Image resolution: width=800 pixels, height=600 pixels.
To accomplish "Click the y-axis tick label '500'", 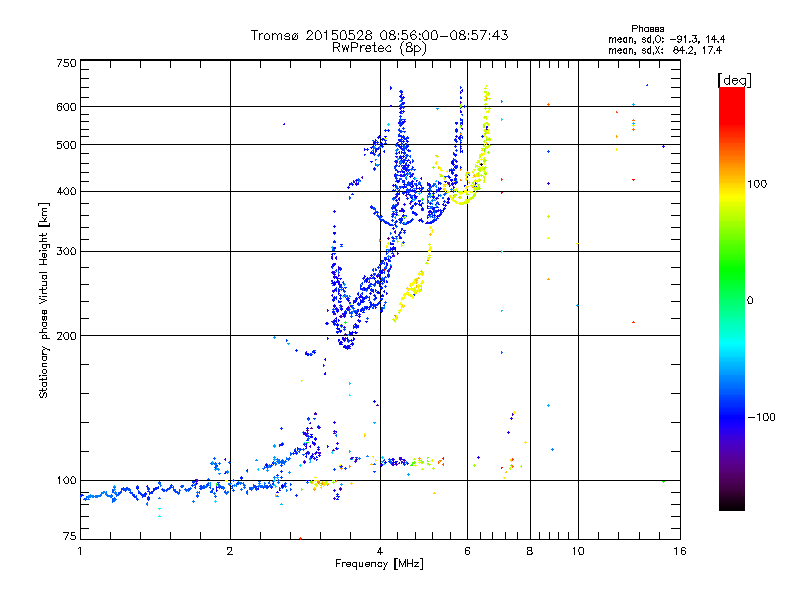I will tap(66, 145).
